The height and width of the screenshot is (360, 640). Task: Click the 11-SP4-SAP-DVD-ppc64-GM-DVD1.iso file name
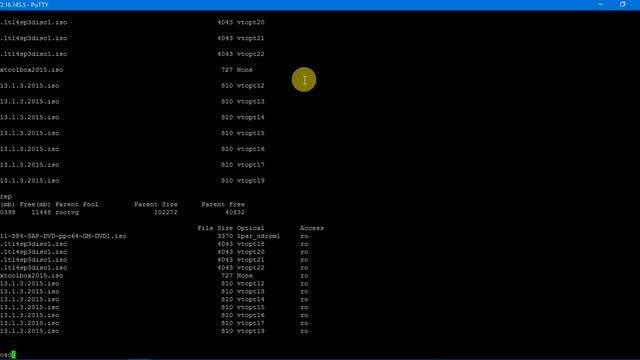tap(63, 236)
